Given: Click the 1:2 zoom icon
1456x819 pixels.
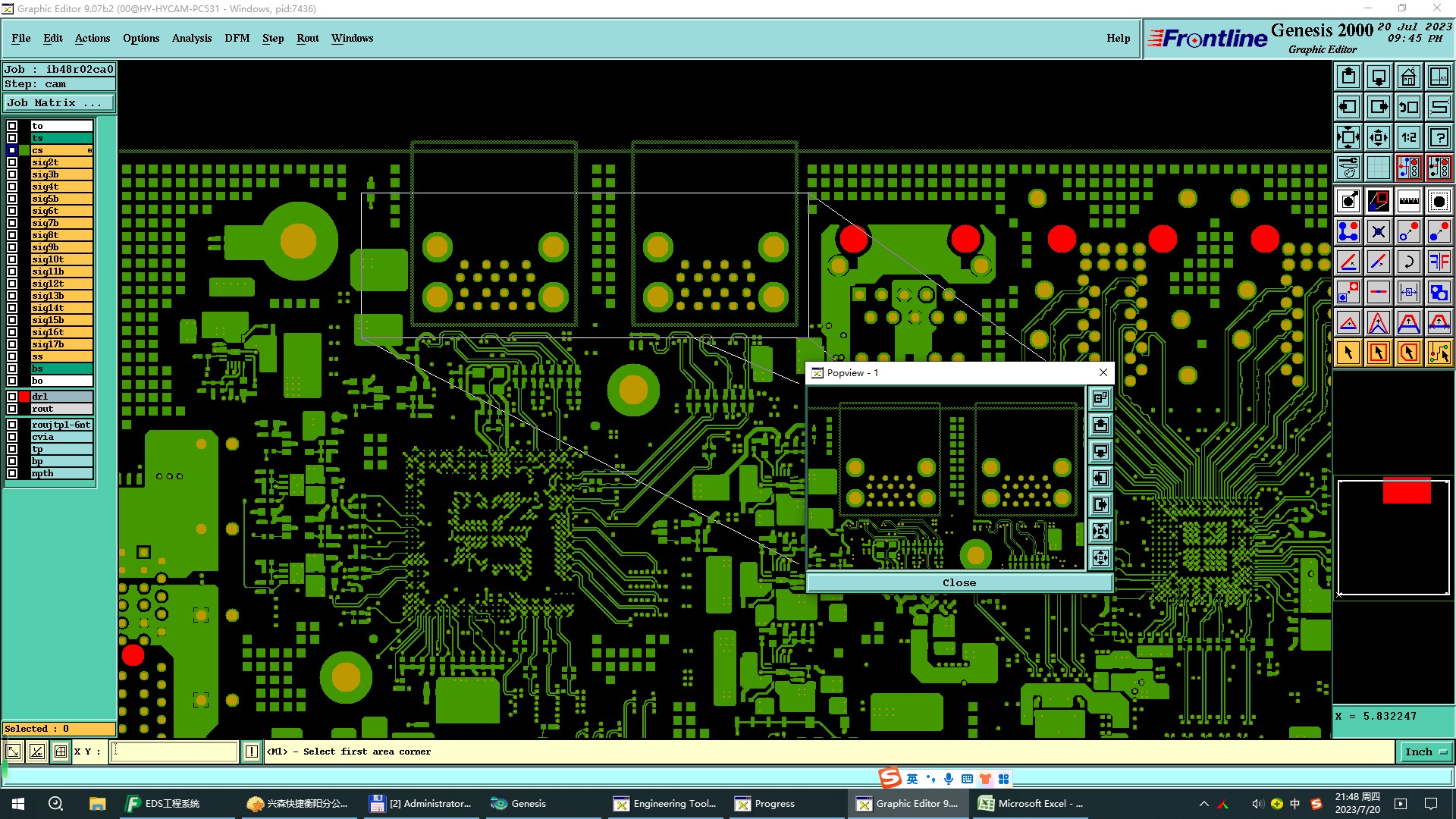Looking at the screenshot, I should click(1408, 137).
